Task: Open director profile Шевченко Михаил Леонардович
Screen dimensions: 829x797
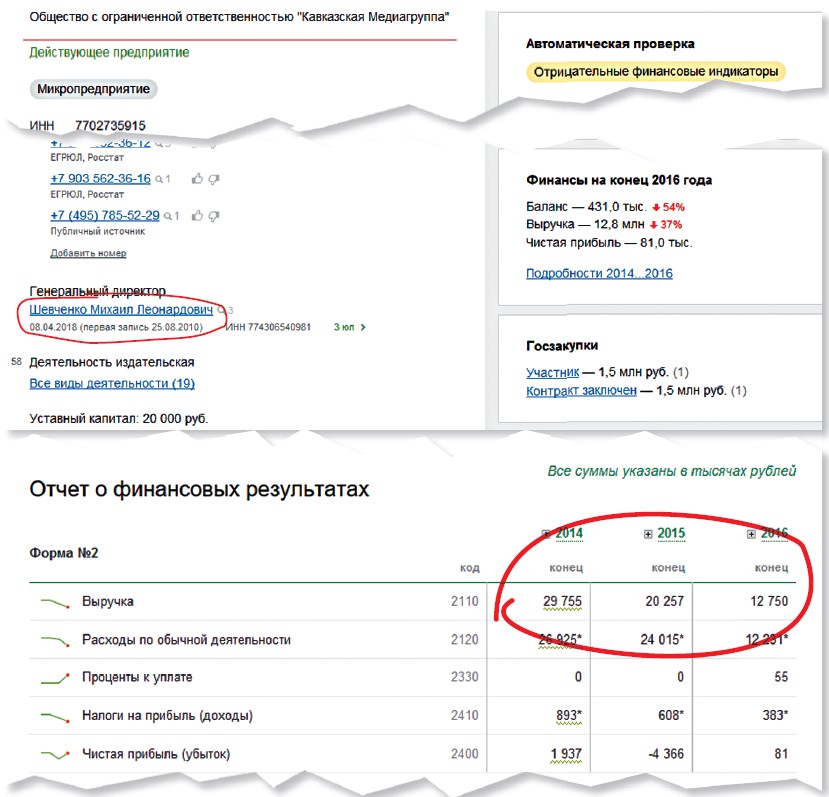Action: [121, 309]
